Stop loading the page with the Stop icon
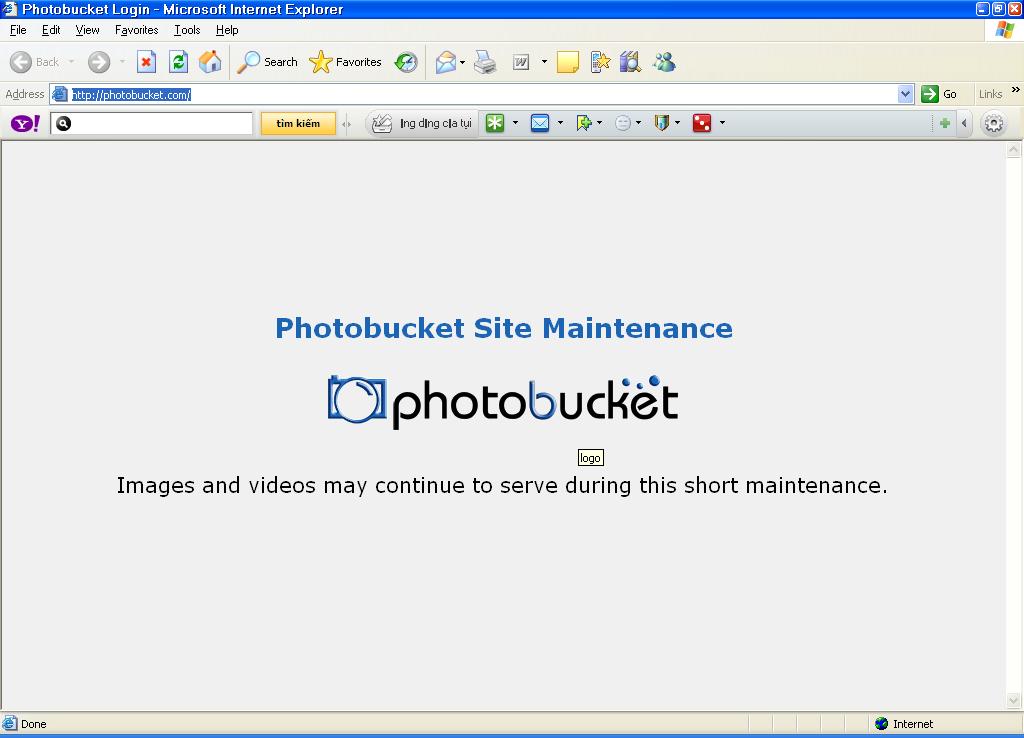Screen dimensions: 1024x738 (146, 62)
